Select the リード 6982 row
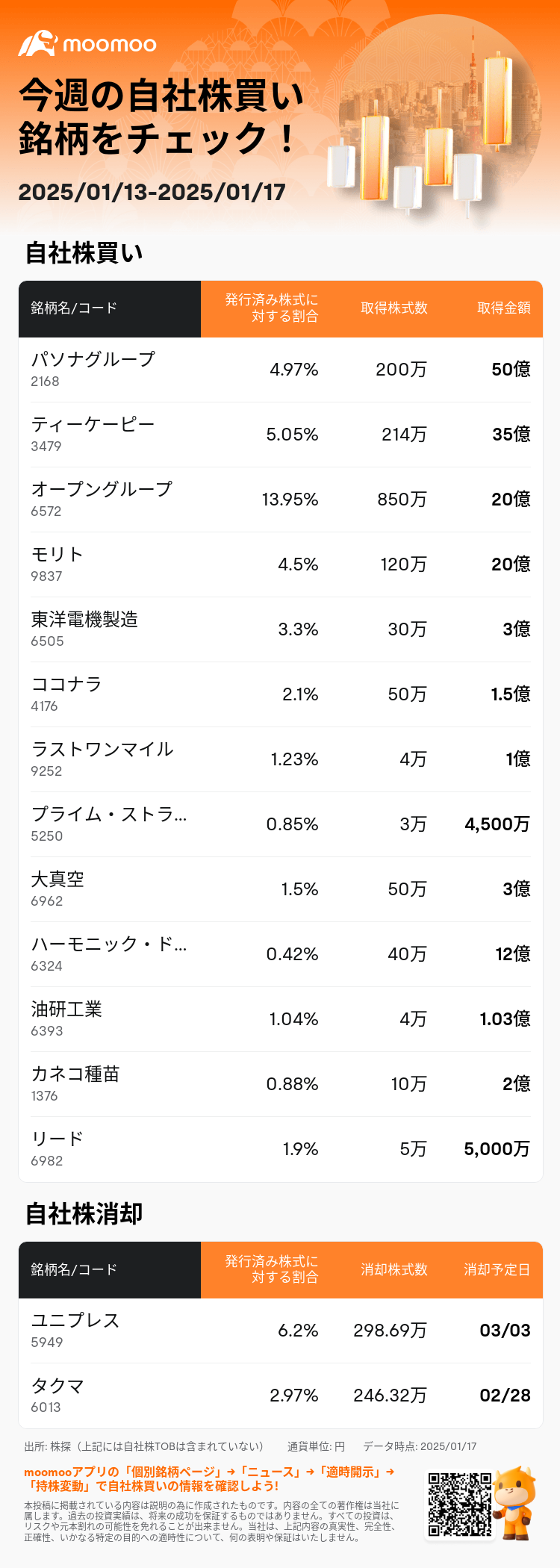 pos(281,1149)
